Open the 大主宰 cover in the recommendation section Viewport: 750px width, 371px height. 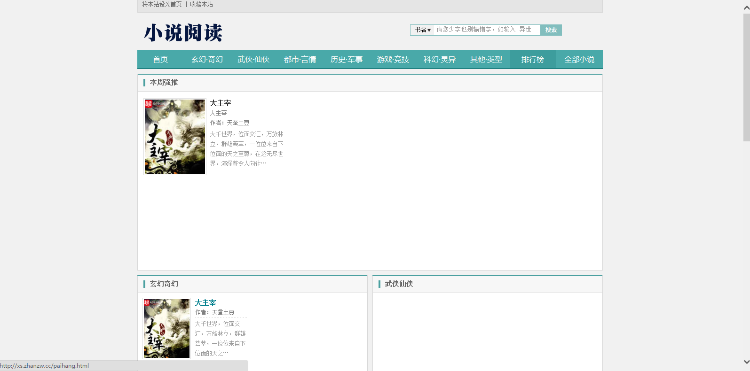click(175, 137)
